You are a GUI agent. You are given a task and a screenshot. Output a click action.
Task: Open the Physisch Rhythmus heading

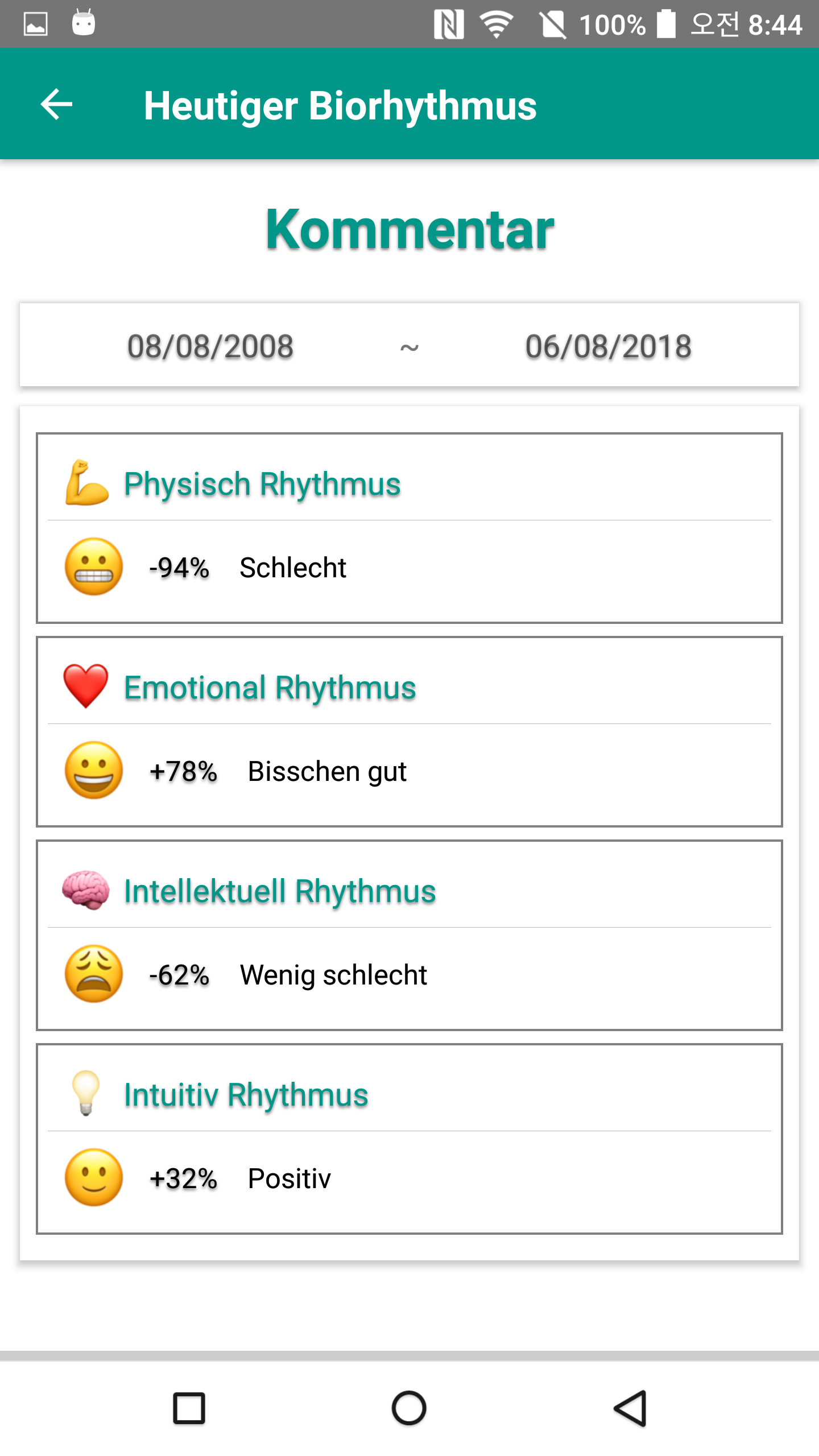262,484
